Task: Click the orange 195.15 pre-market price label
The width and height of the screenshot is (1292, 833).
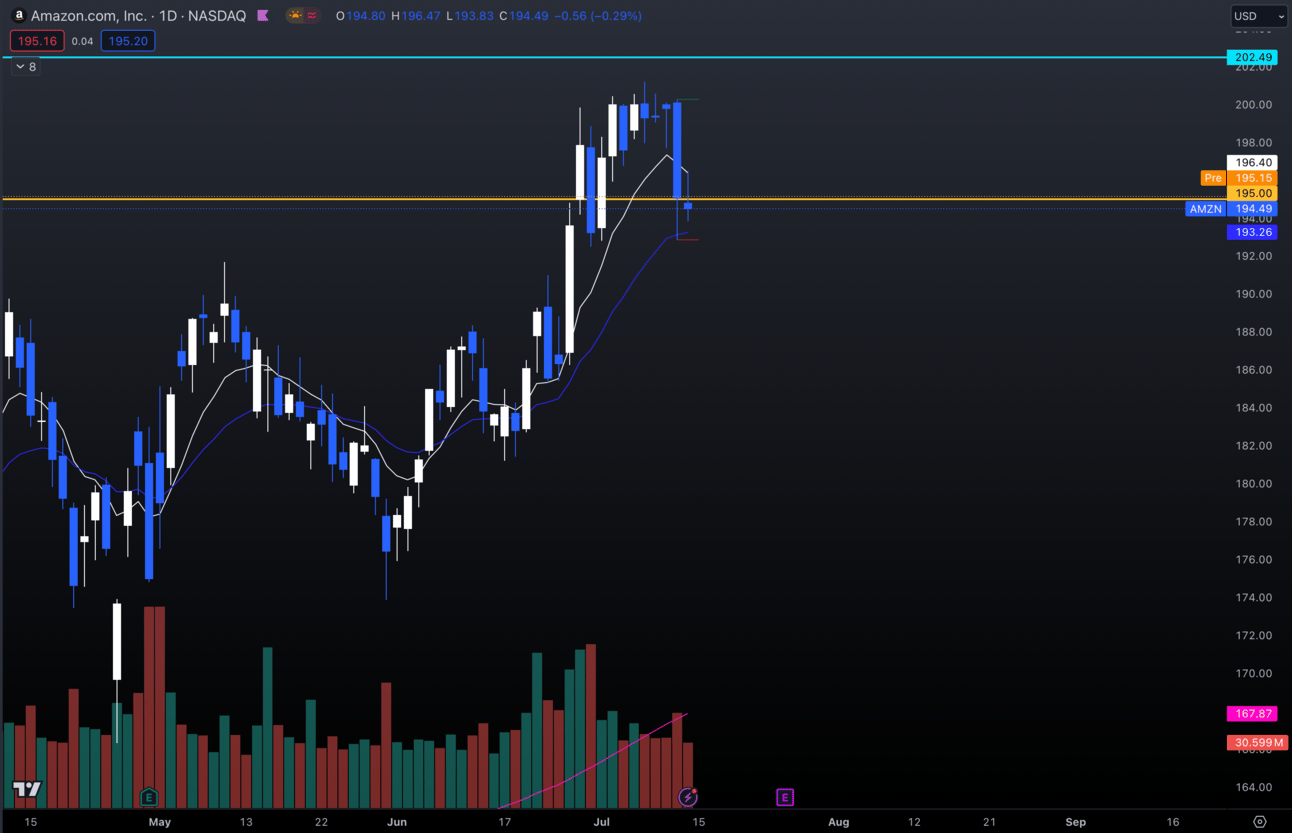Action: click(x=1253, y=178)
